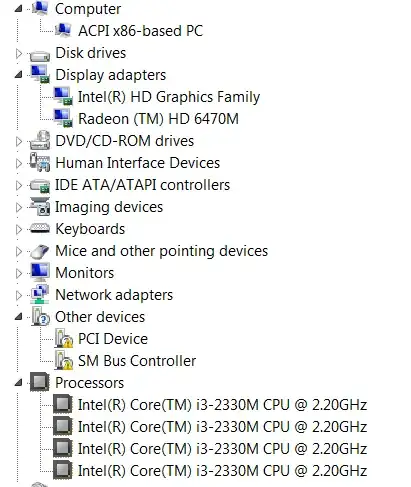Viewport: 411px width, 487px height.
Task: Click the DVD/CD-ROM drives icon
Action: [x=40, y=140]
